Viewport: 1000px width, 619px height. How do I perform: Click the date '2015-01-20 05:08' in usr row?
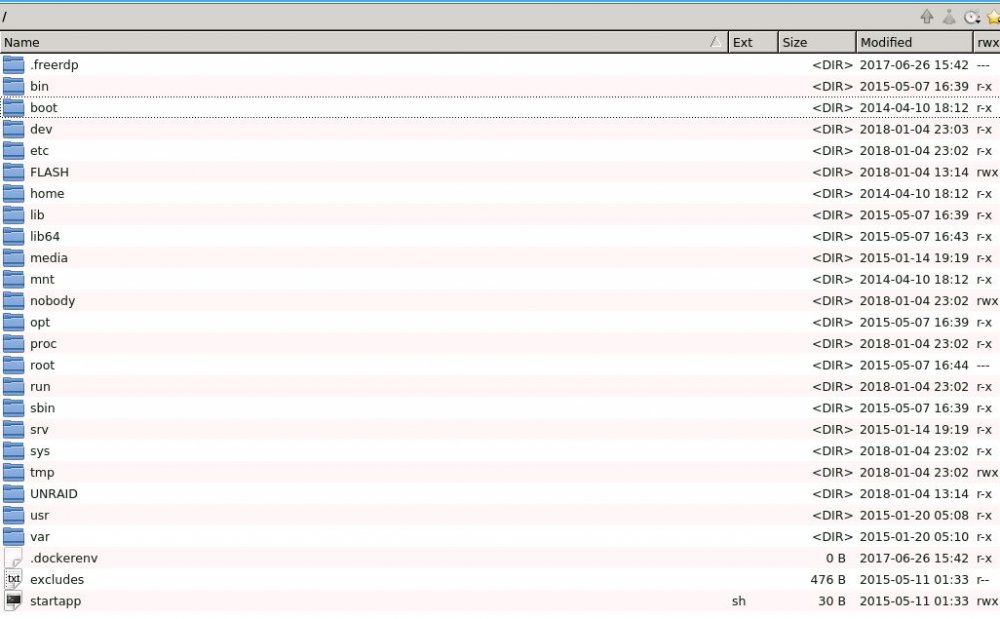(x=914, y=515)
